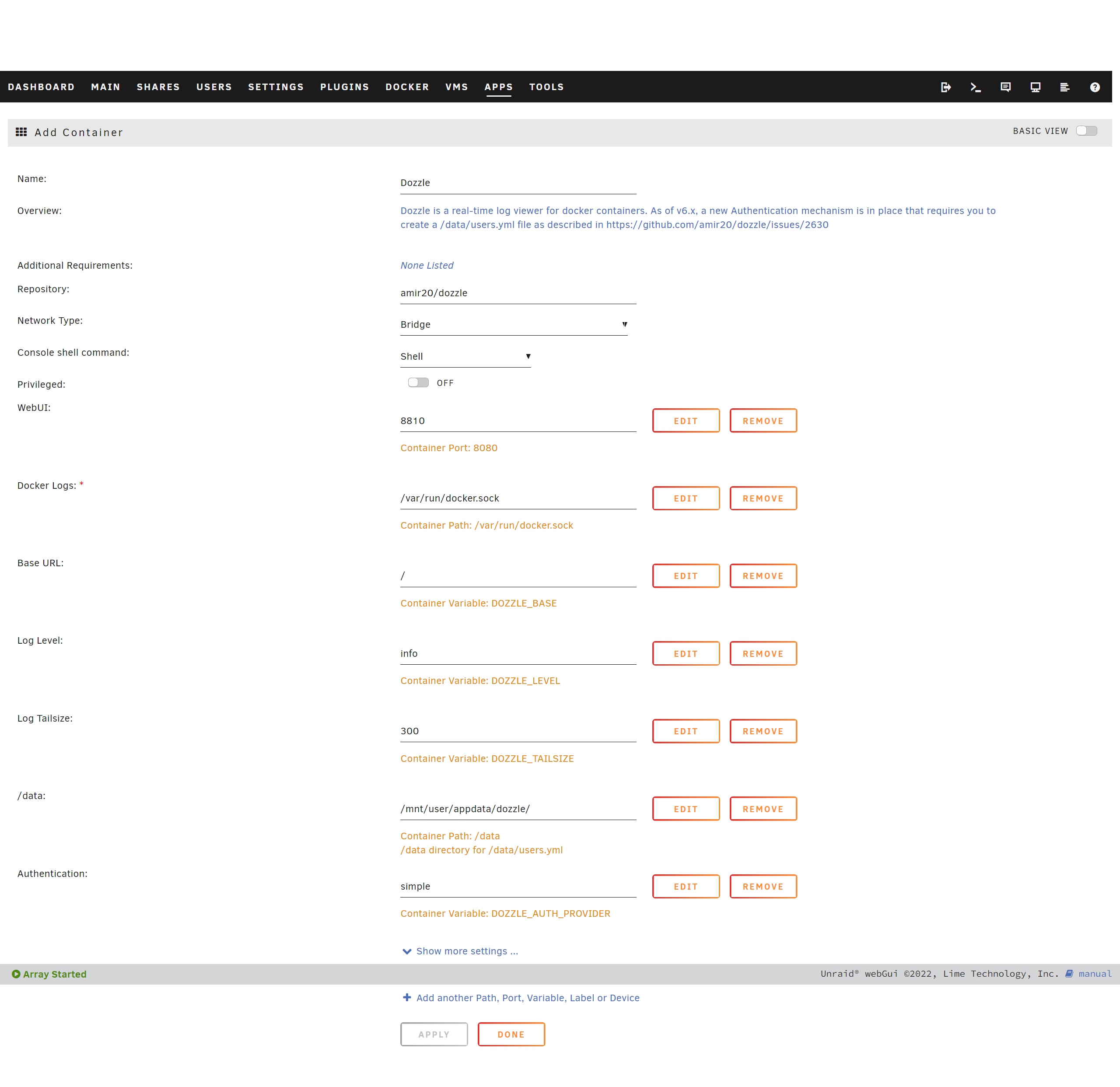This screenshot has width=1120, height=1087.
Task: Click the TOOLS menu item
Action: pyautogui.click(x=546, y=86)
